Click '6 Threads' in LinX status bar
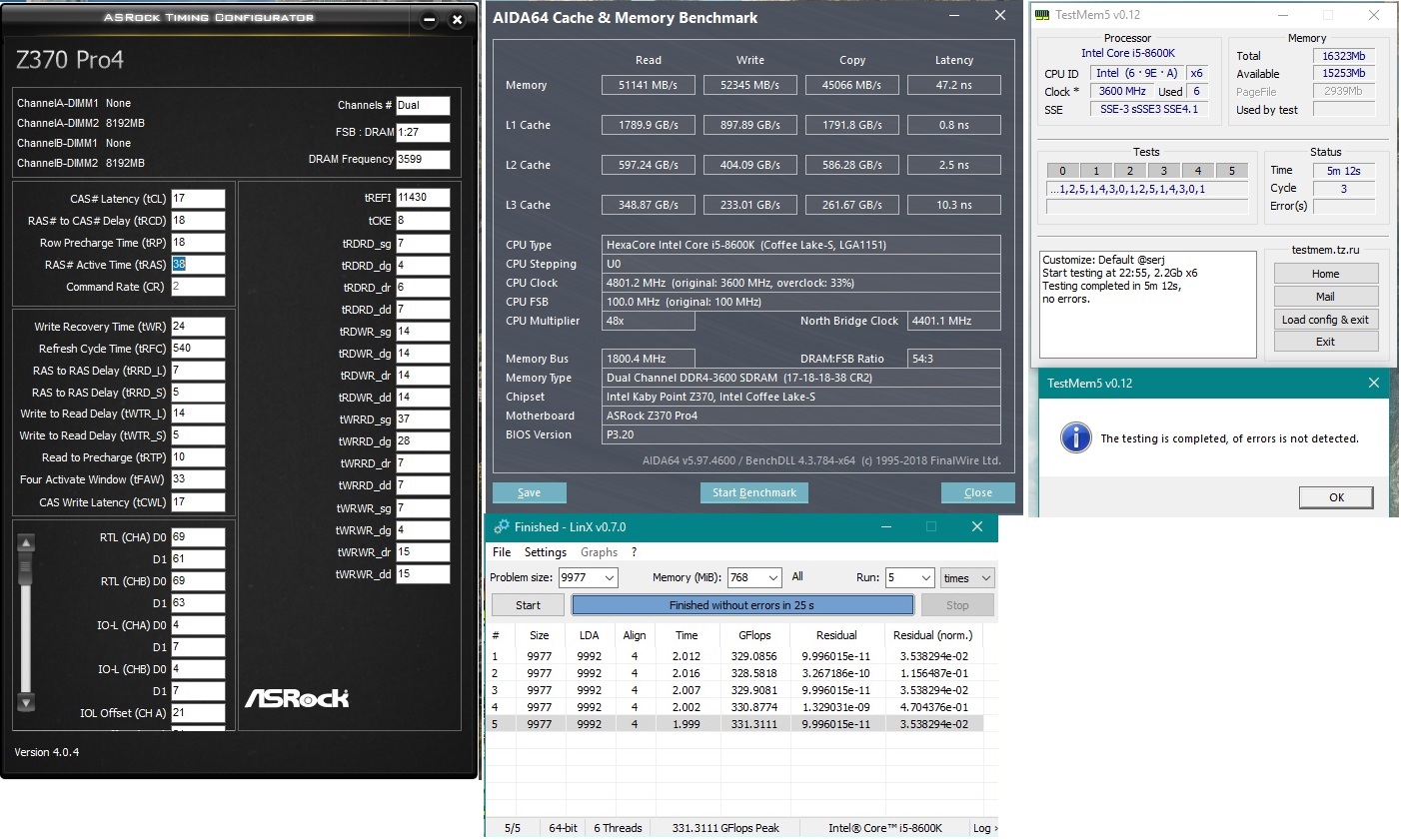Viewport: 1401px width, 840px height. click(x=618, y=828)
